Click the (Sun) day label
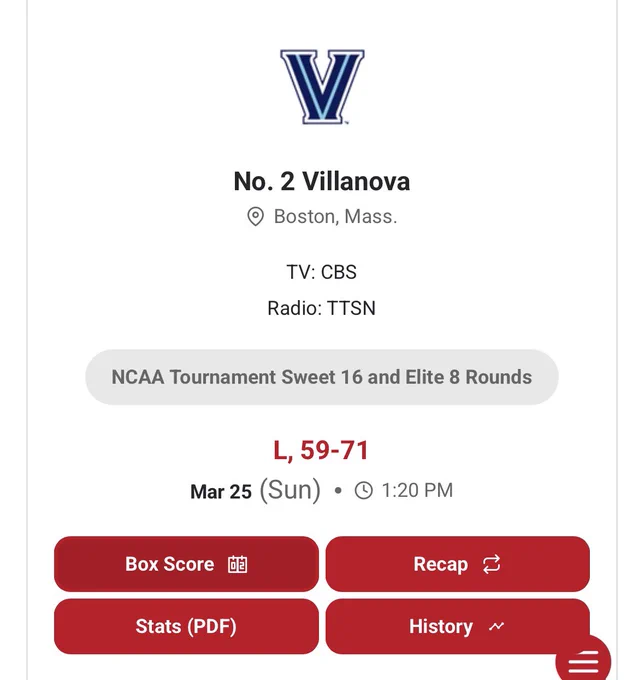This screenshot has width=644, height=680. 290,490
